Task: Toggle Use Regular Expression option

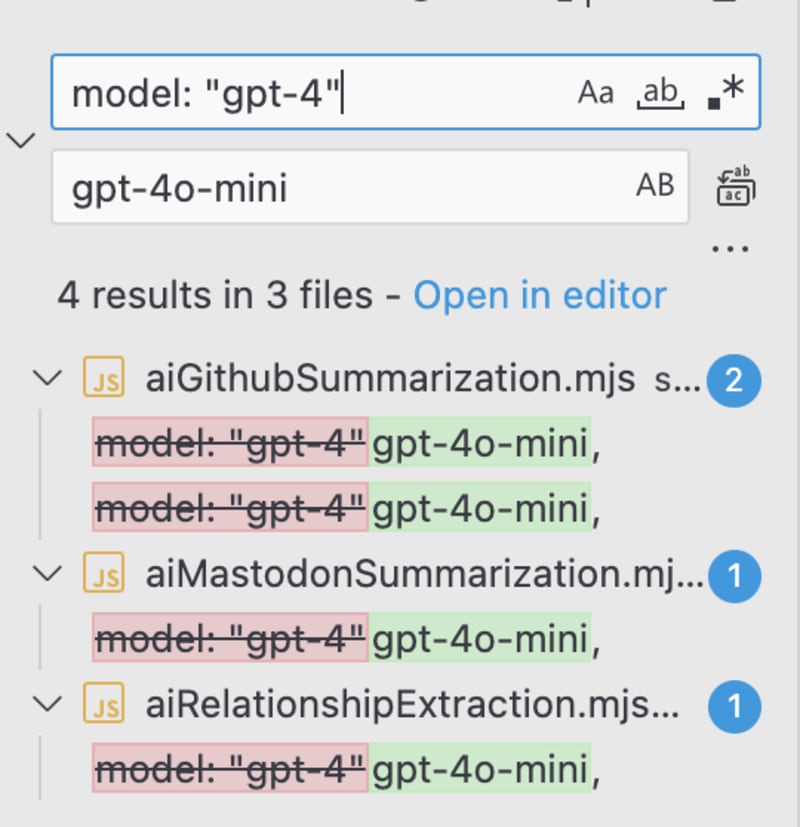Action: click(726, 92)
